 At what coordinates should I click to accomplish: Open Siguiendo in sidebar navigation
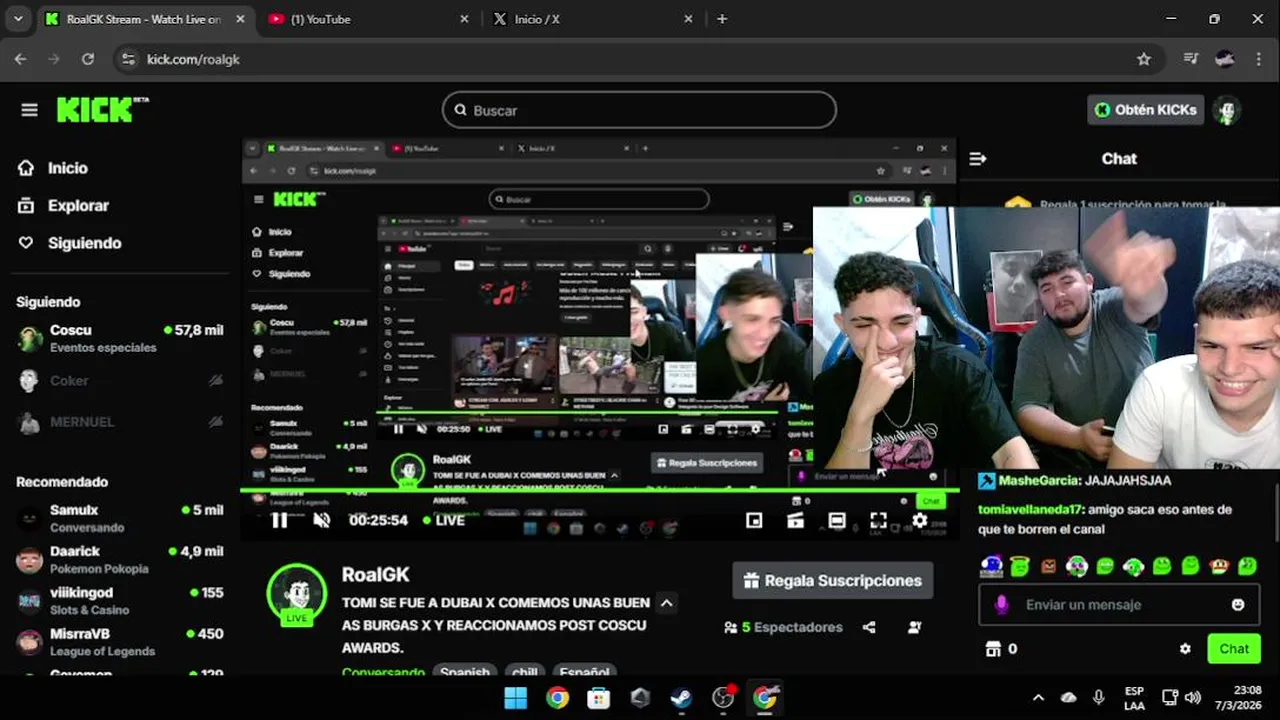(69, 243)
